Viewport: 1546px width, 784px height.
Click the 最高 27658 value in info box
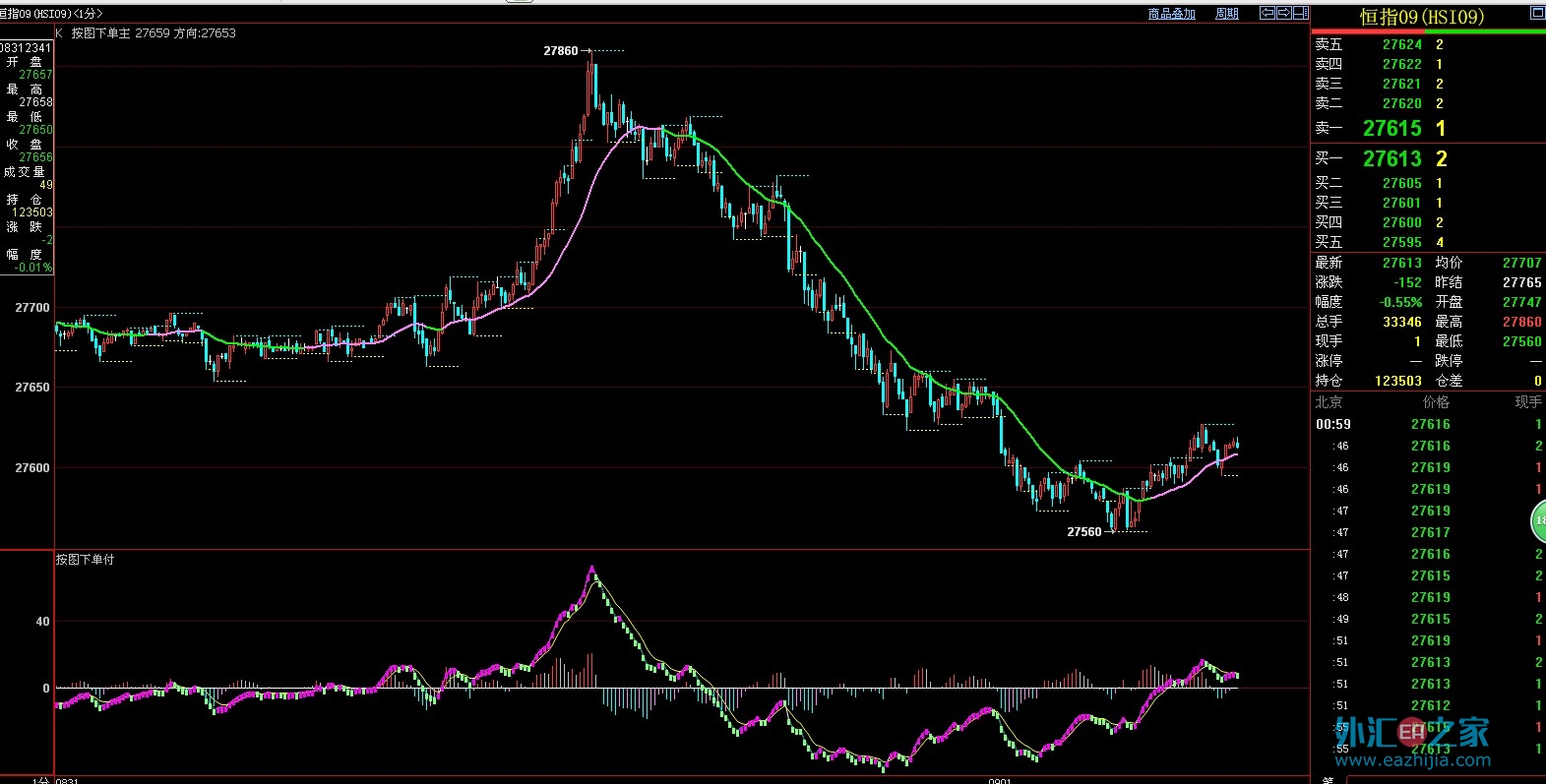(36, 102)
